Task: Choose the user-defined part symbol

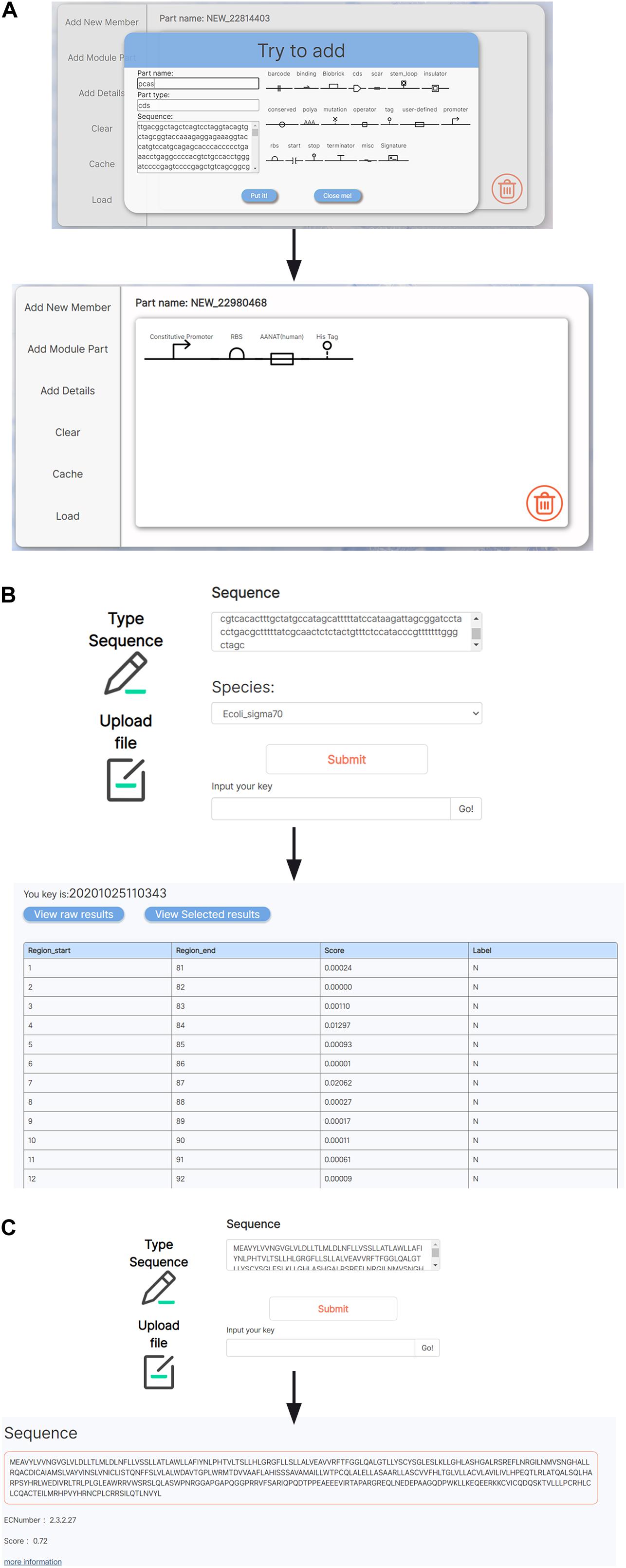Action: pos(420,124)
